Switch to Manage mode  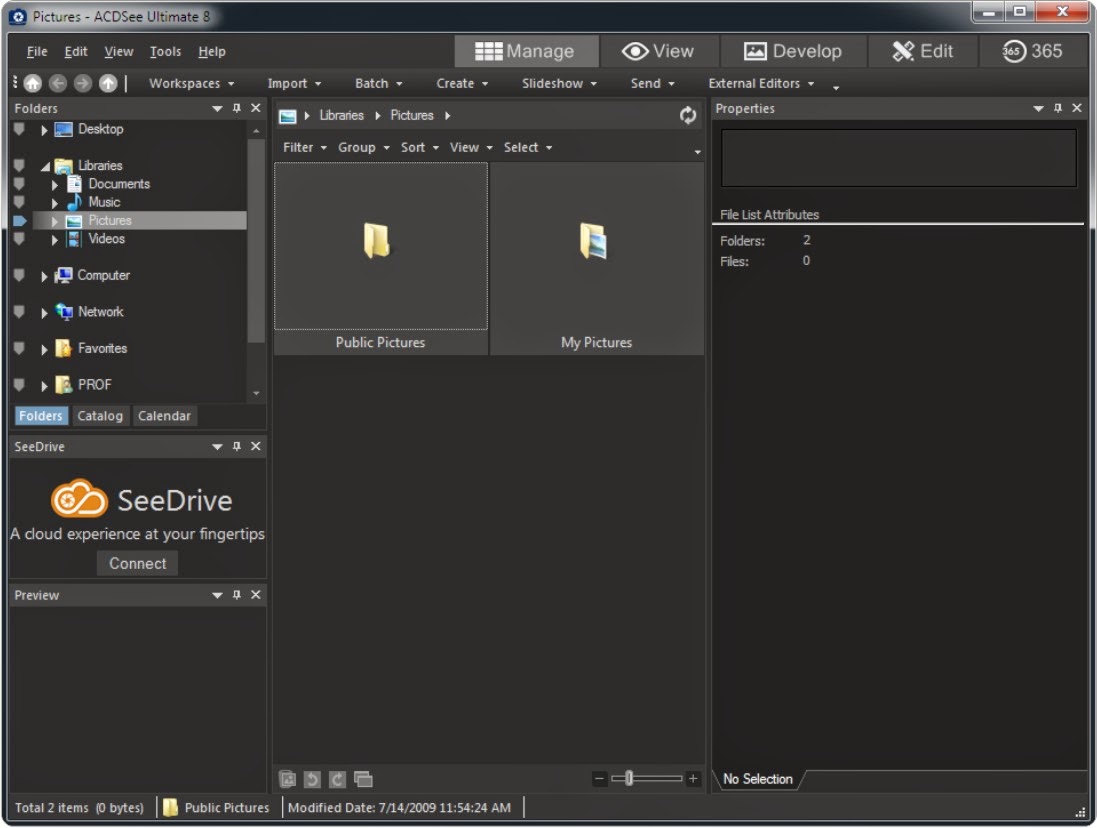click(525, 51)
